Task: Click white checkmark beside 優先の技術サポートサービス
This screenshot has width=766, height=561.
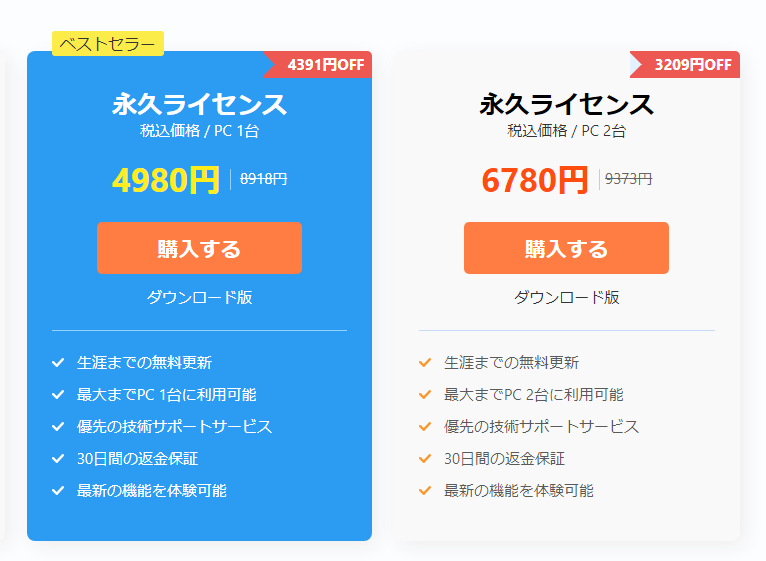Action: tap(58, 427)
